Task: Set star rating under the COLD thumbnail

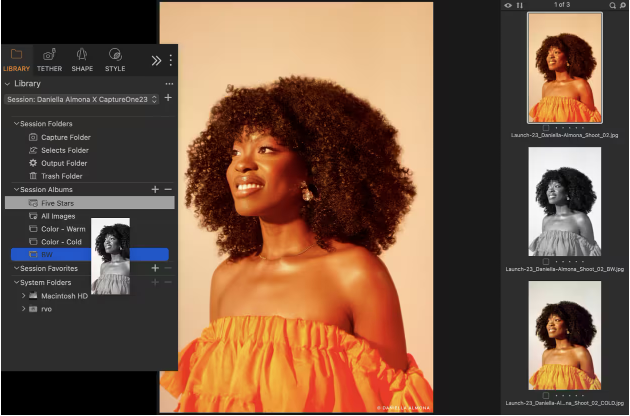Action: coord(570,395)
